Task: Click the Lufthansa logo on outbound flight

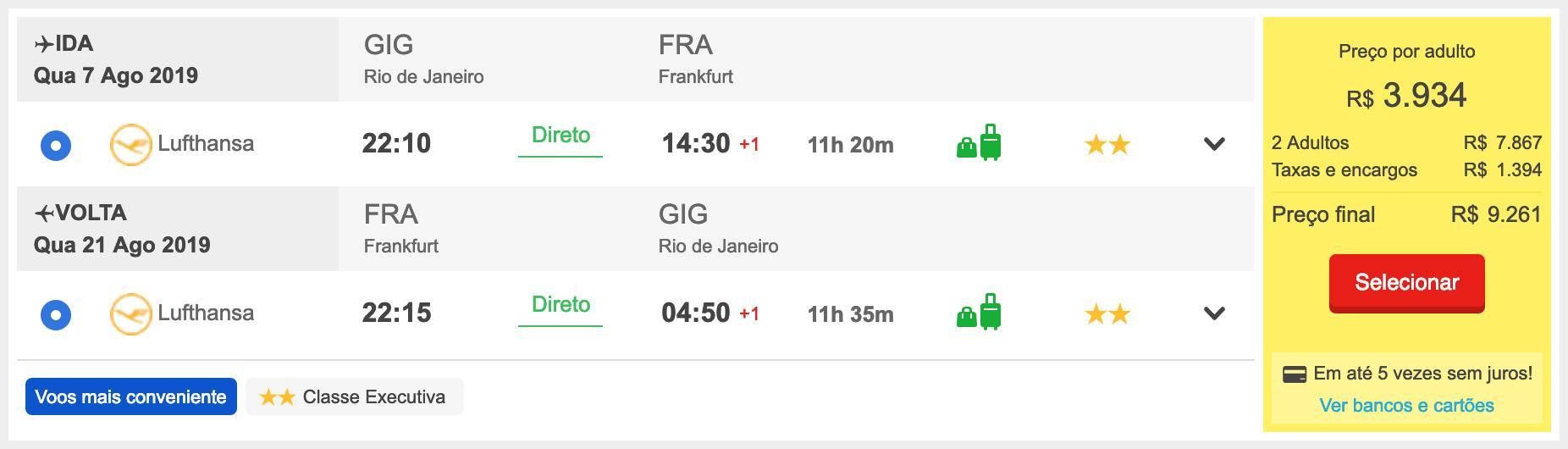Action: tap(130, 145)
